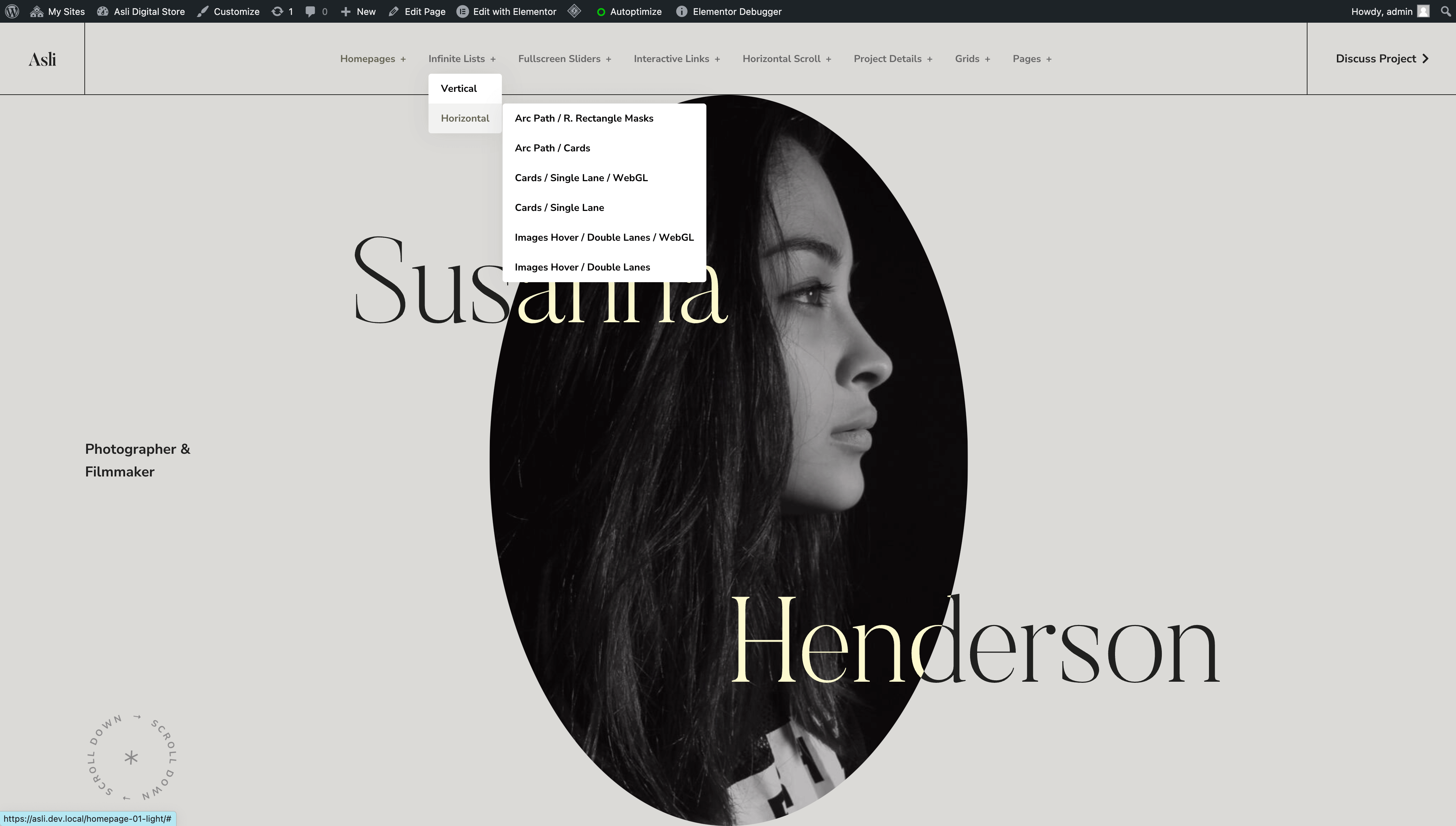Click the Autoptimize status item
Viewport: 1456px width, 826px height.
(x=629, y=11)
